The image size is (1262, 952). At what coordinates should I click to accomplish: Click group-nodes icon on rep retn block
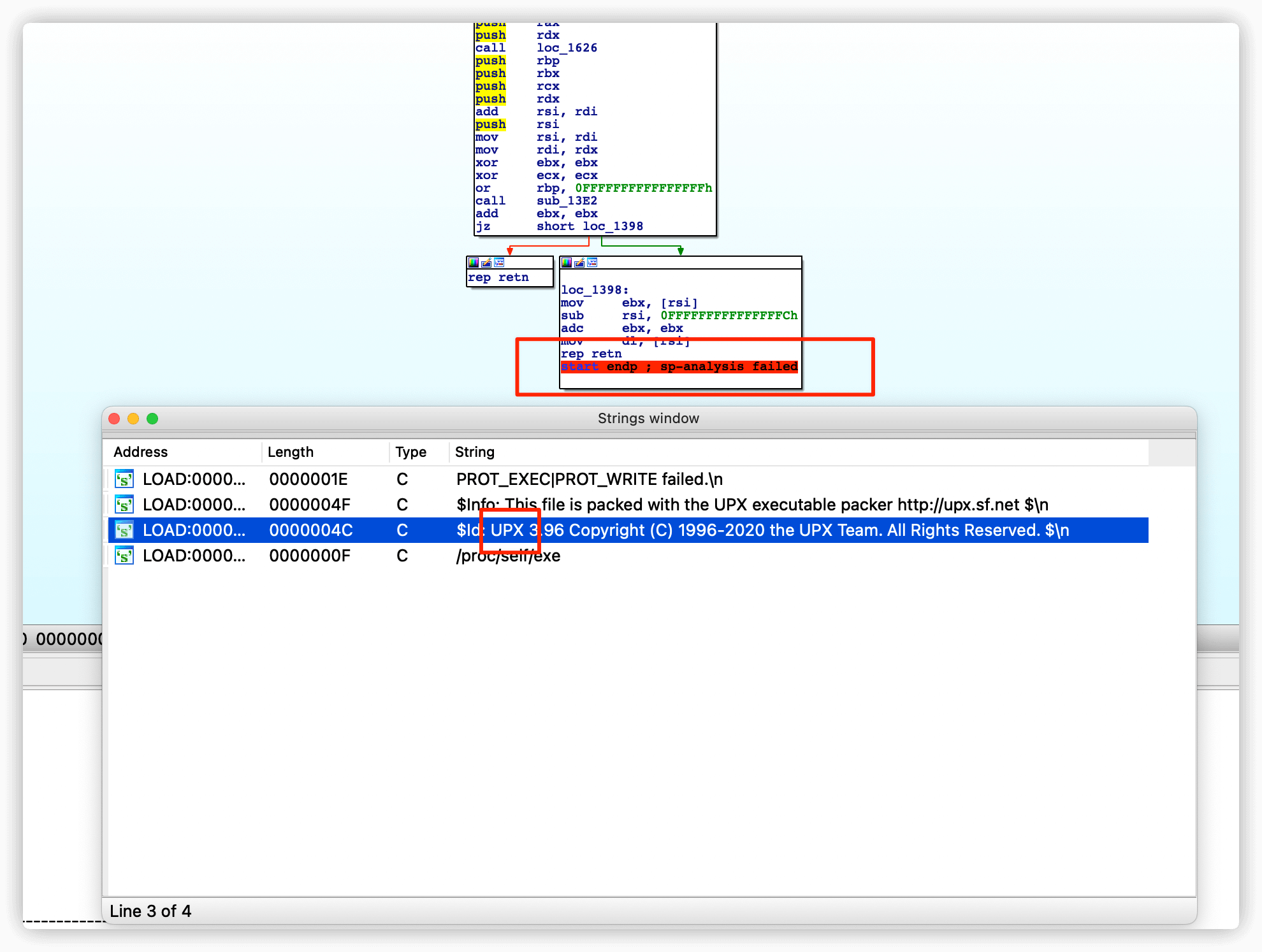pos(499,263)
